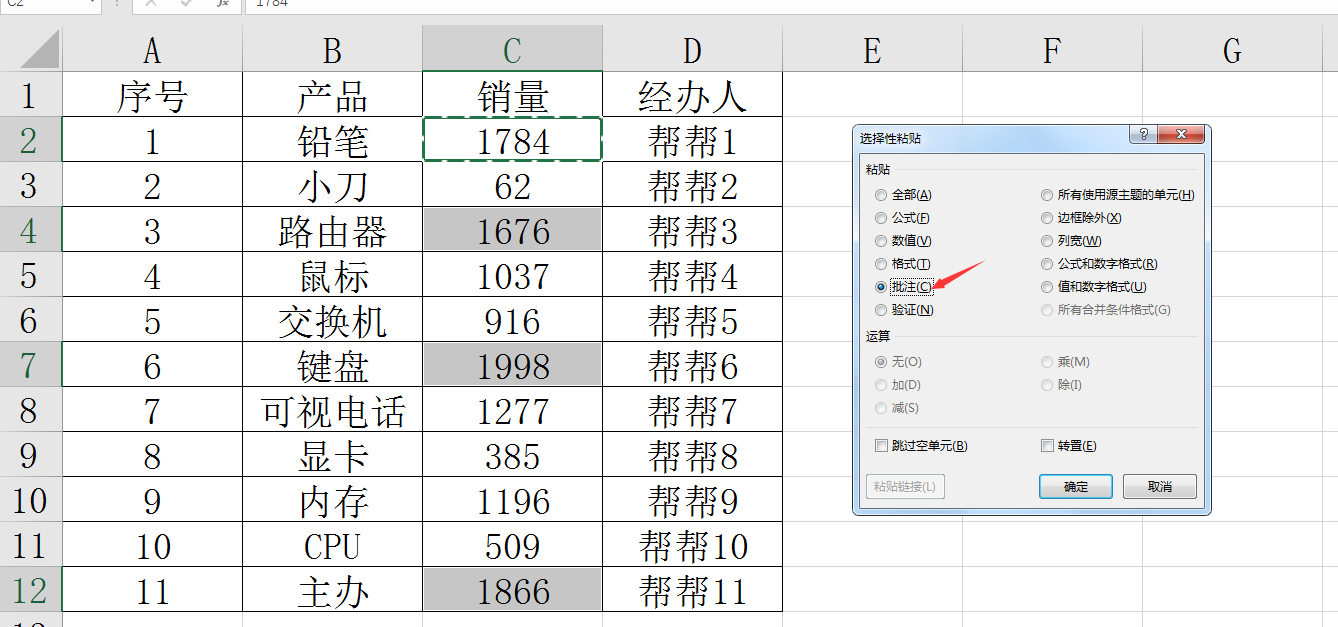Select the 批注(C) radio button
1338x627 pixels.
click(903, 287)
